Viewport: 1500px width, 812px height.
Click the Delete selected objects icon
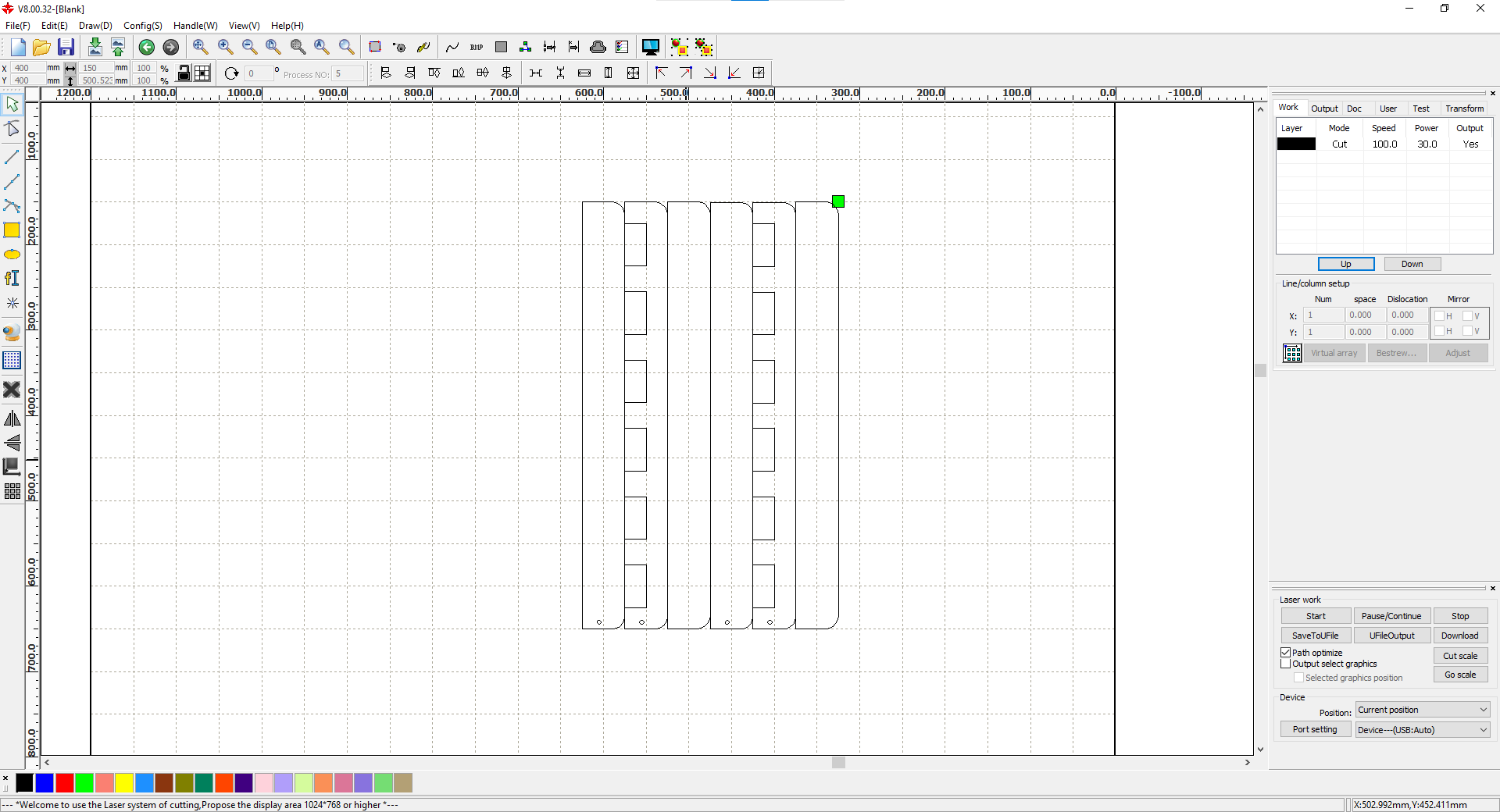(x=12, y=390)
